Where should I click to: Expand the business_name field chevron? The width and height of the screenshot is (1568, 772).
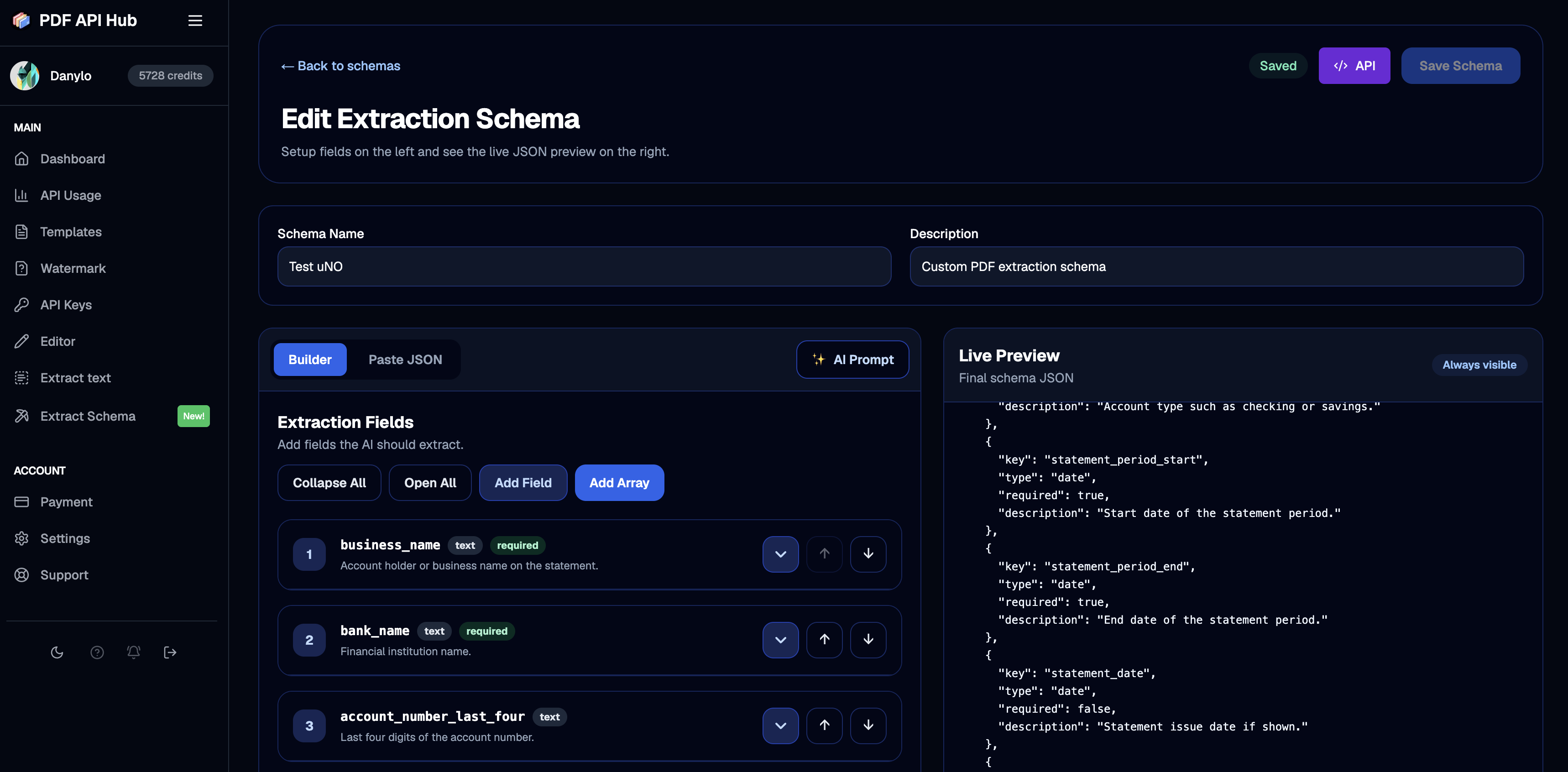(780, 553)
